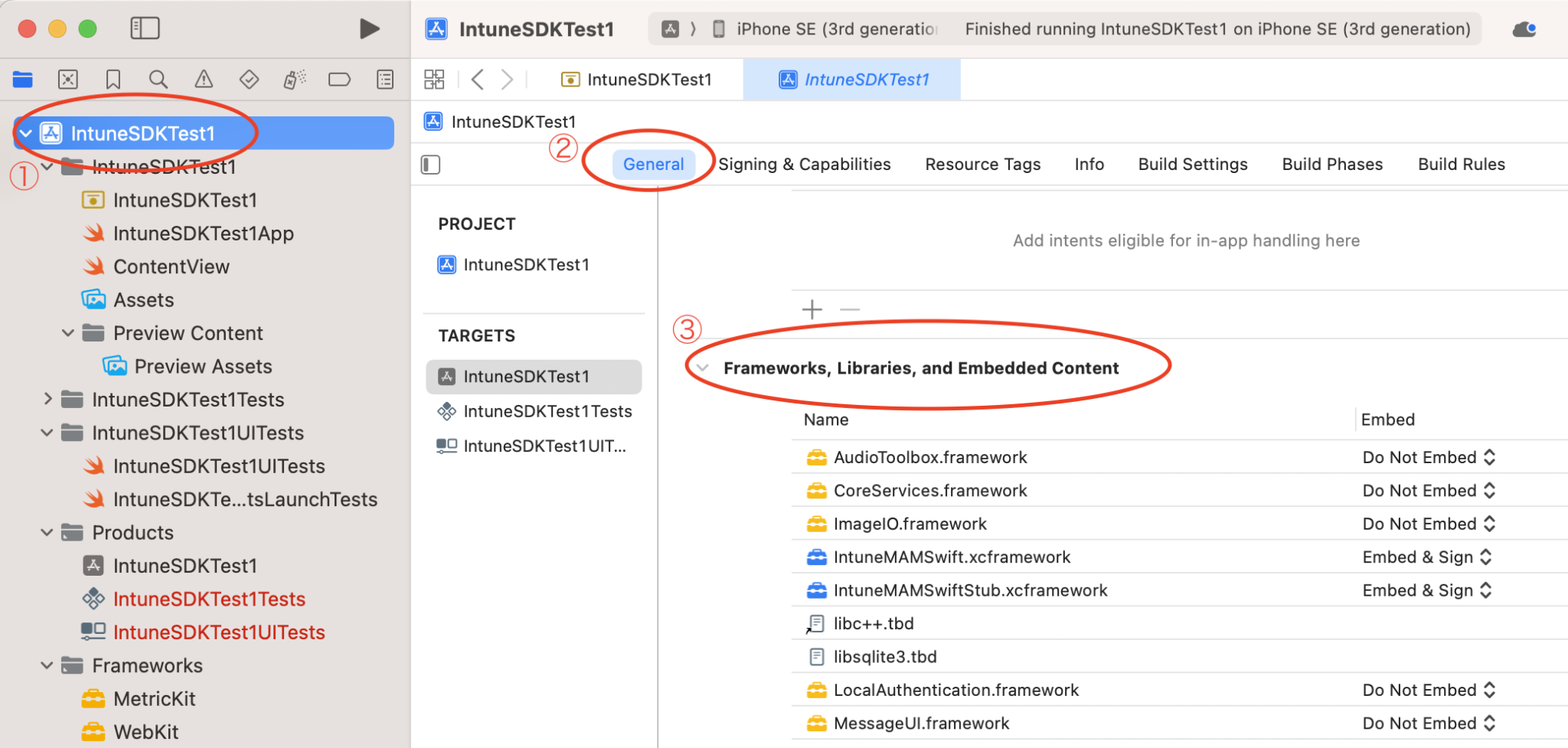The width and height of the screenshot is (1568, 748).
Task: Collapse the Preview Content group
Action: tap(67, 332)
